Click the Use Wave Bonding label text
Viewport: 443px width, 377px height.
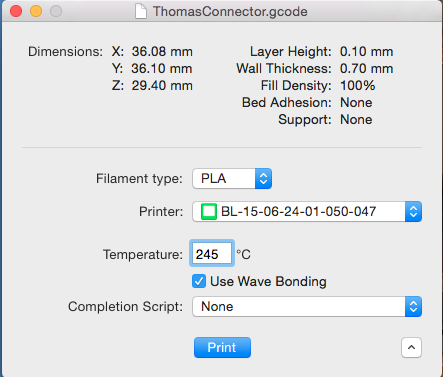(268, 281)
